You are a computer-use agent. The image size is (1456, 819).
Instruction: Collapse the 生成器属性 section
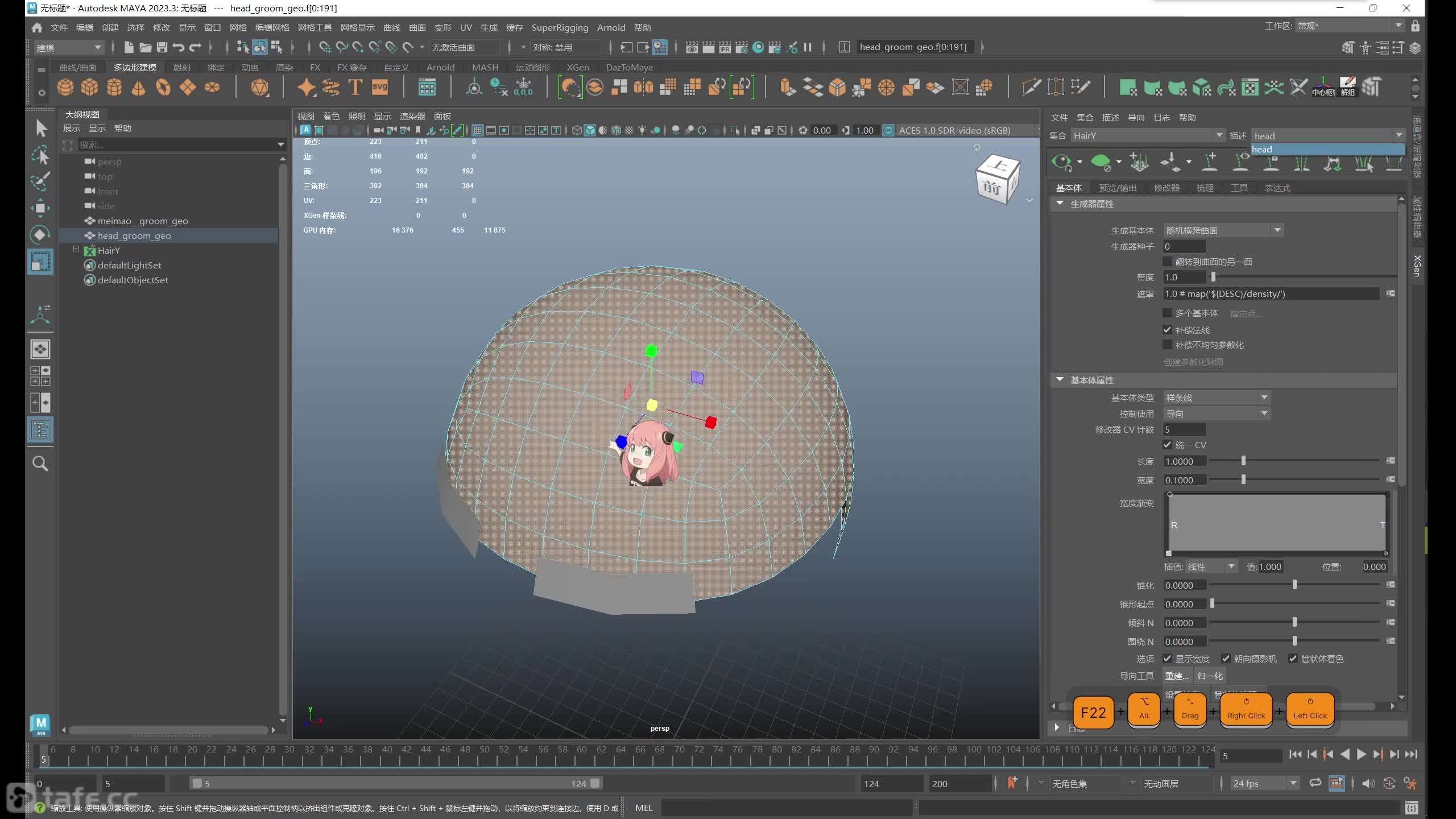tap(1060, 203)
